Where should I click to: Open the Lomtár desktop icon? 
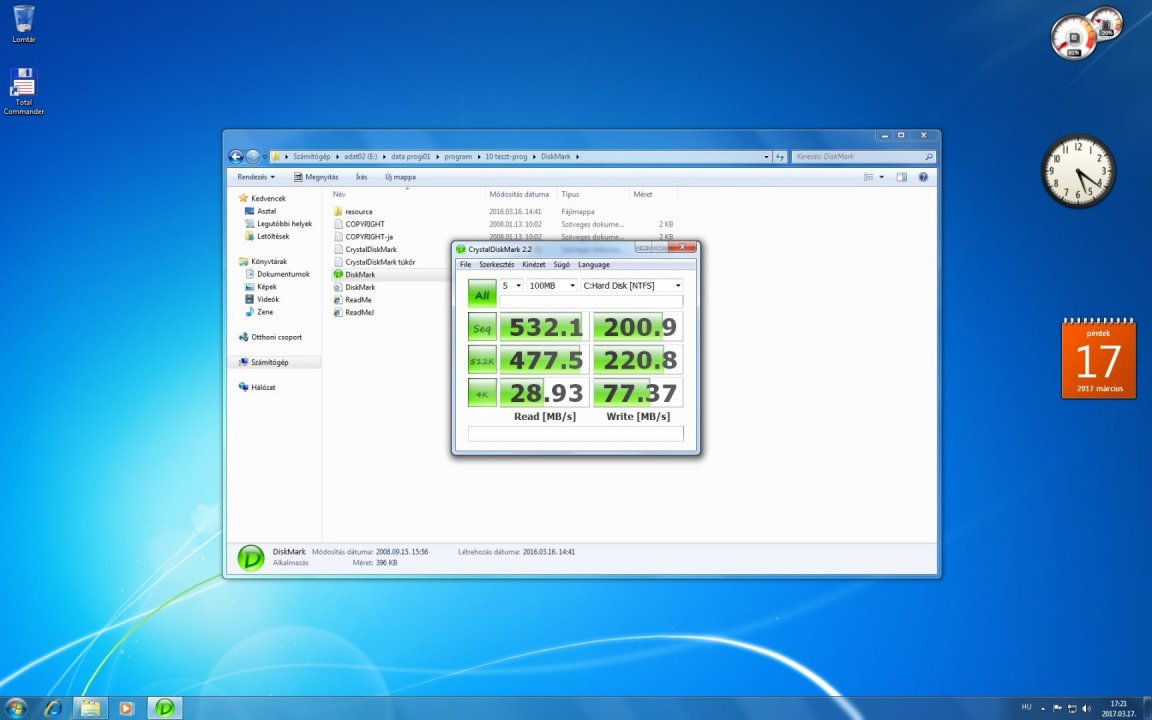click(24, 24)
